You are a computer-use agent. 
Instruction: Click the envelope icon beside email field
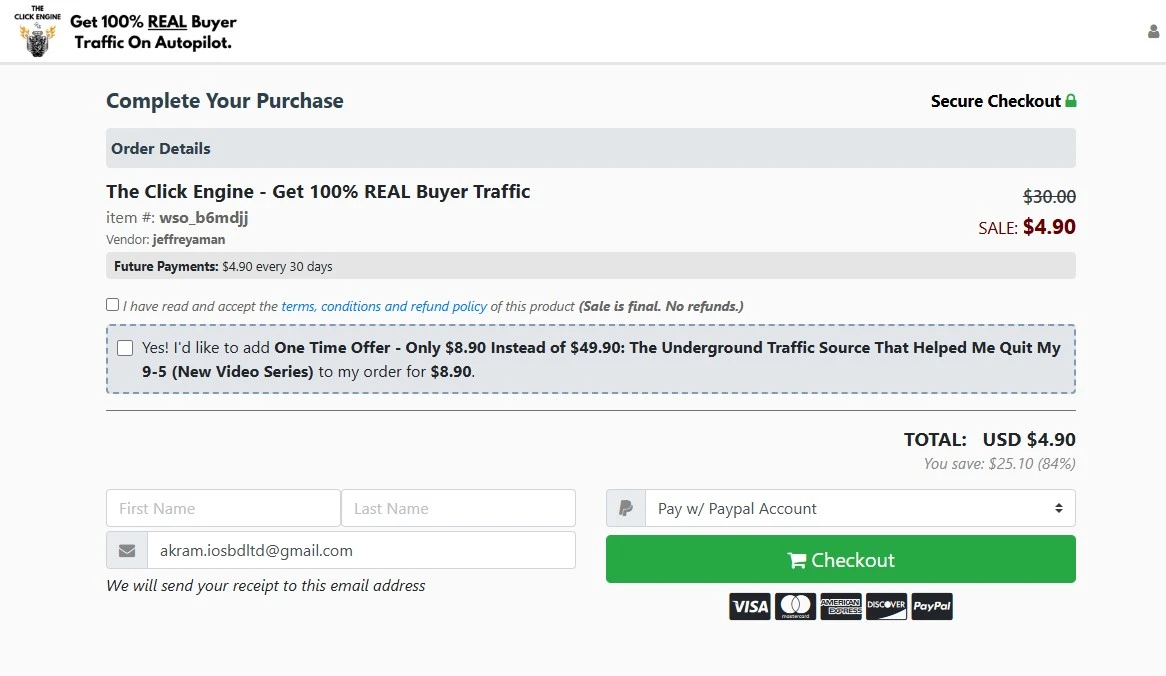click(127, 550)
